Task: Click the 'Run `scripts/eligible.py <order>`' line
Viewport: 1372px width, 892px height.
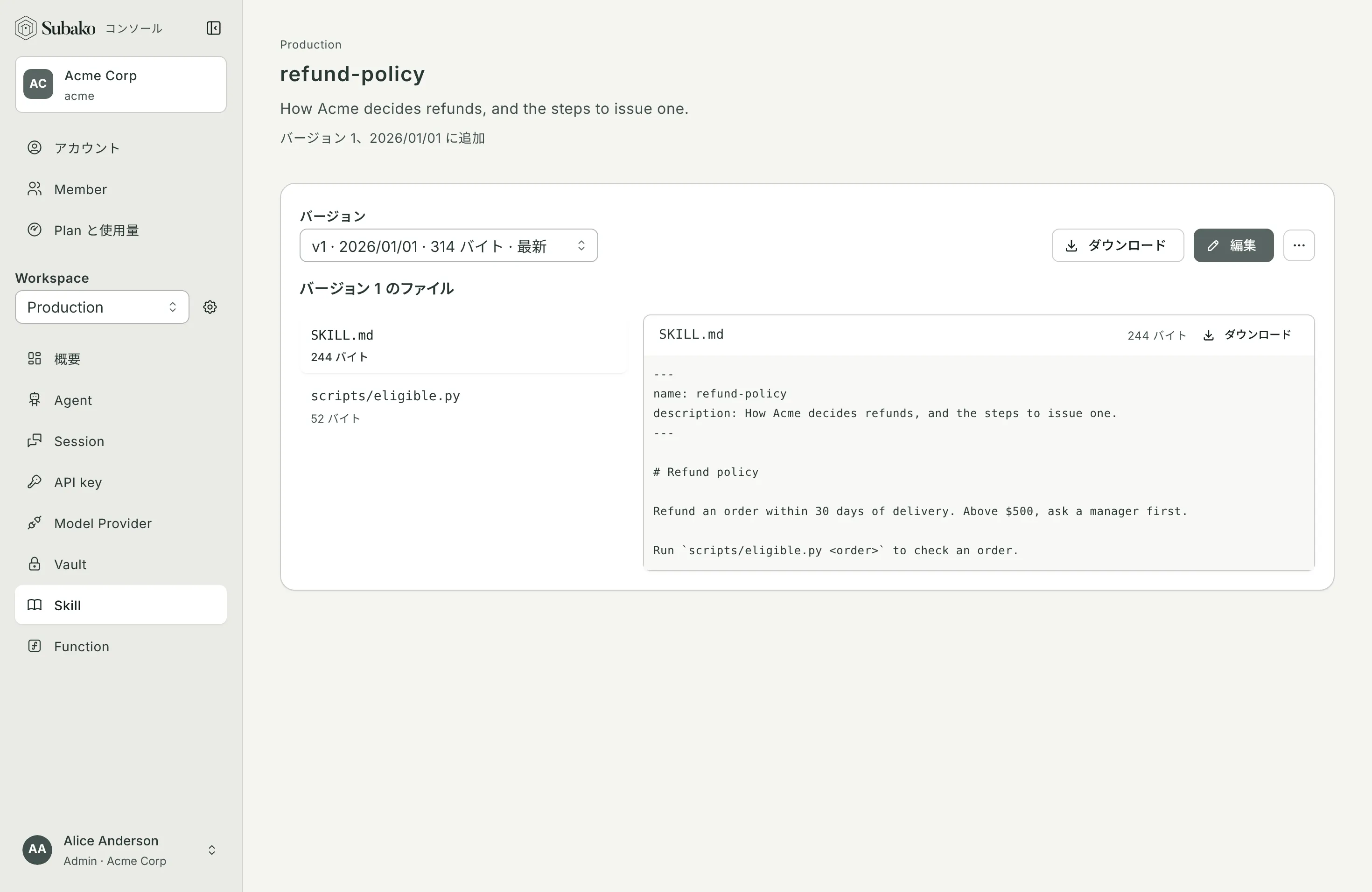Action: click(836, 551)
